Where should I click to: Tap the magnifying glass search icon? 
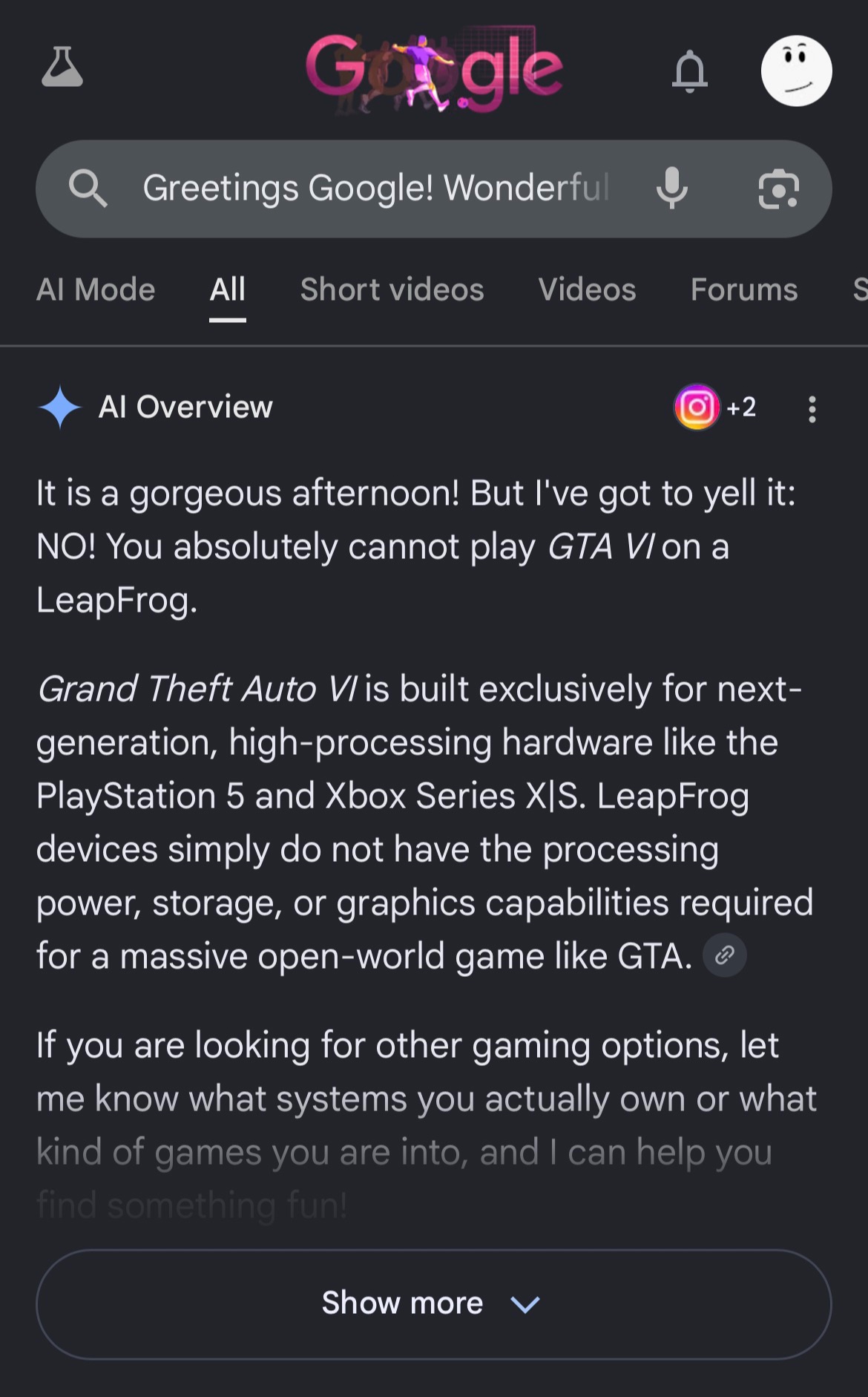88,188
